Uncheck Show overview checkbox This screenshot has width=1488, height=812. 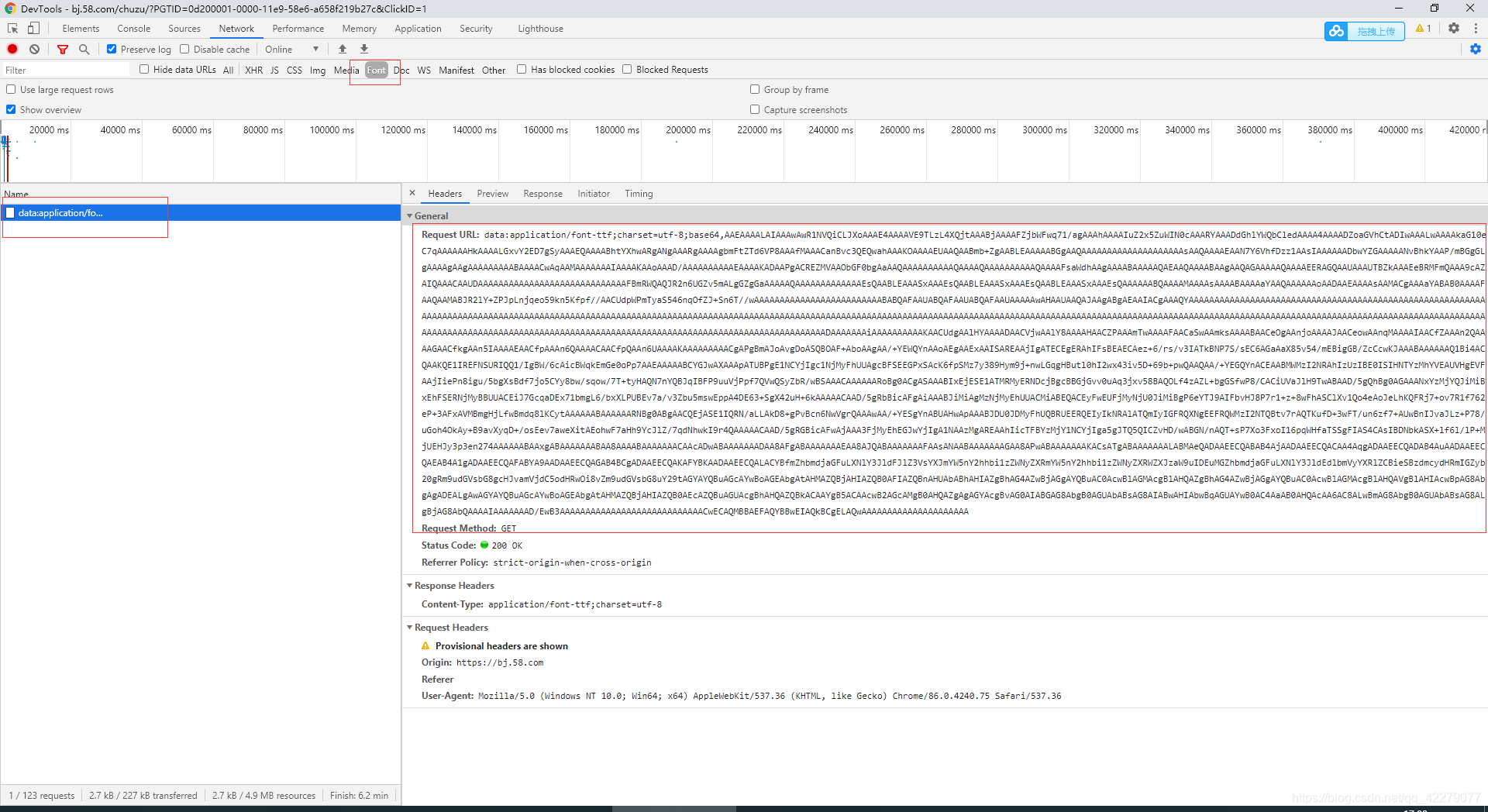point(11,109)
